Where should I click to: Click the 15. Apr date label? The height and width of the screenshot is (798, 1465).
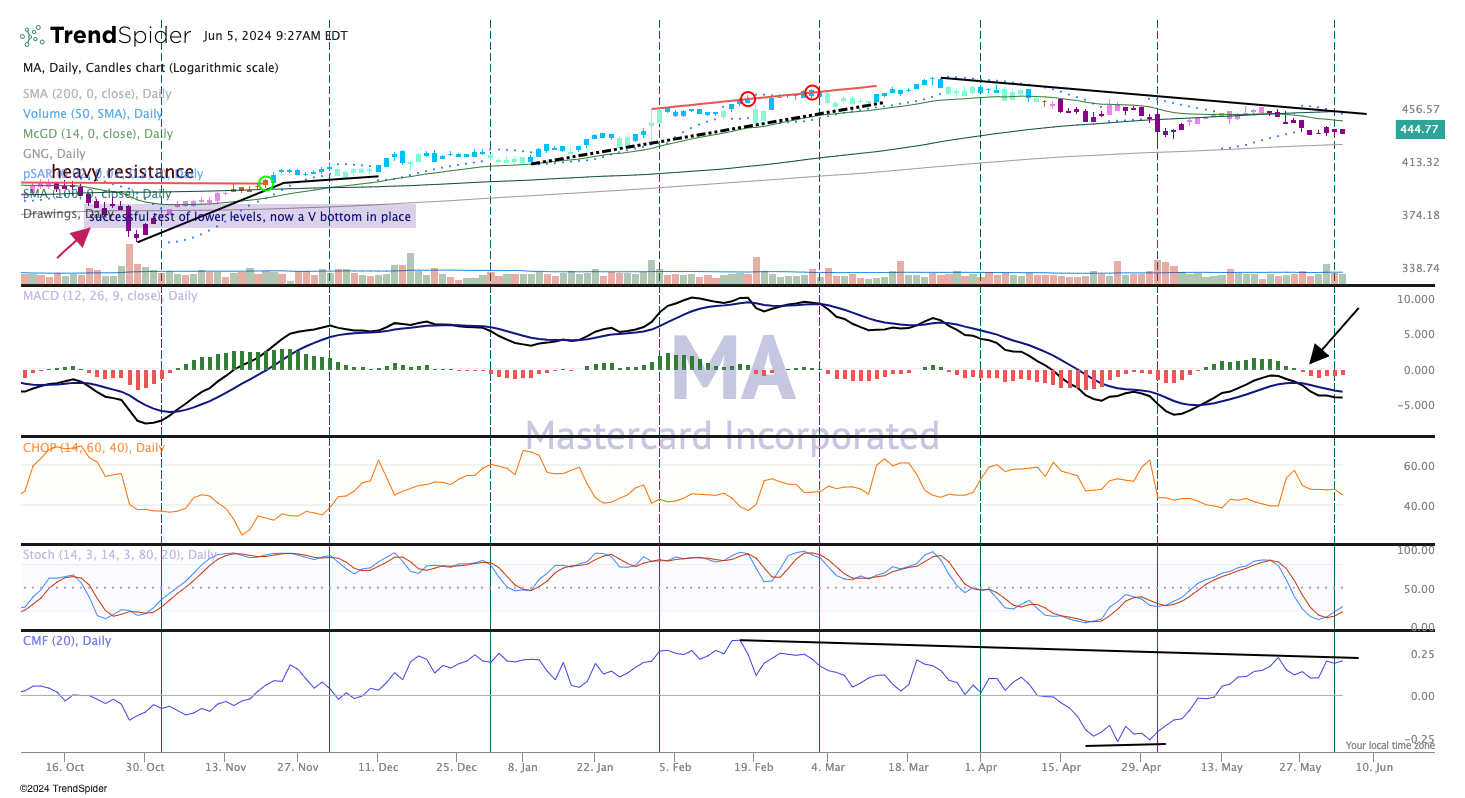[x=1063, y=767]
